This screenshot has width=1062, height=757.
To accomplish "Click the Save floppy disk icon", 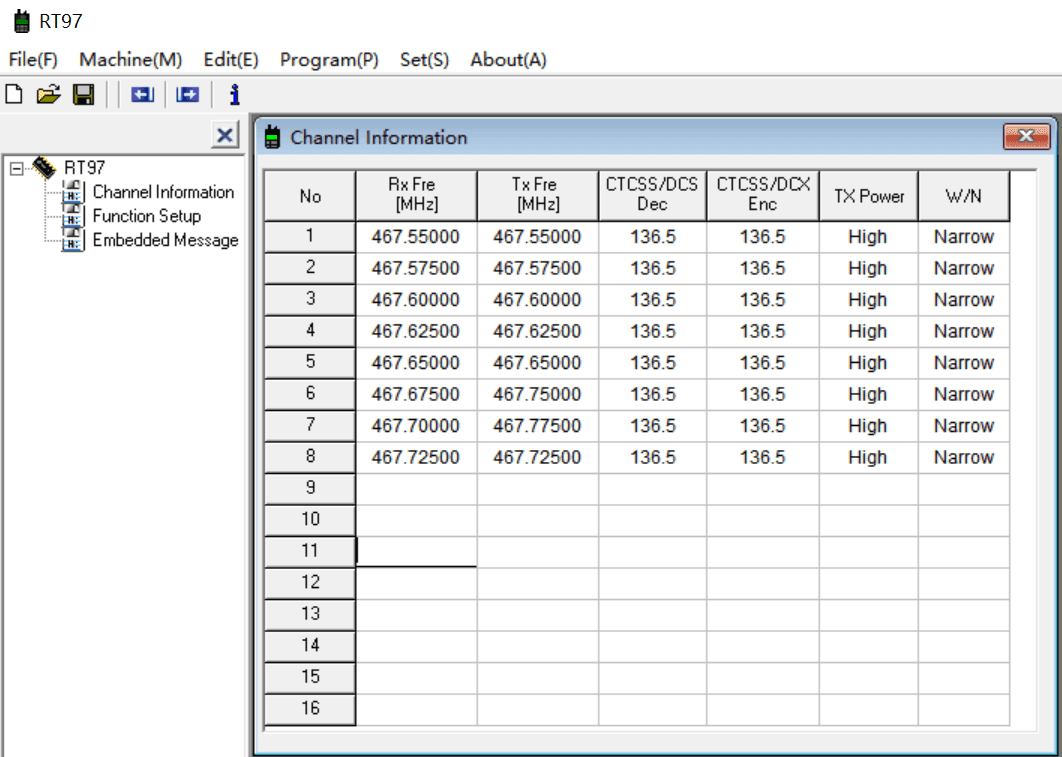I will coord(84,95).
